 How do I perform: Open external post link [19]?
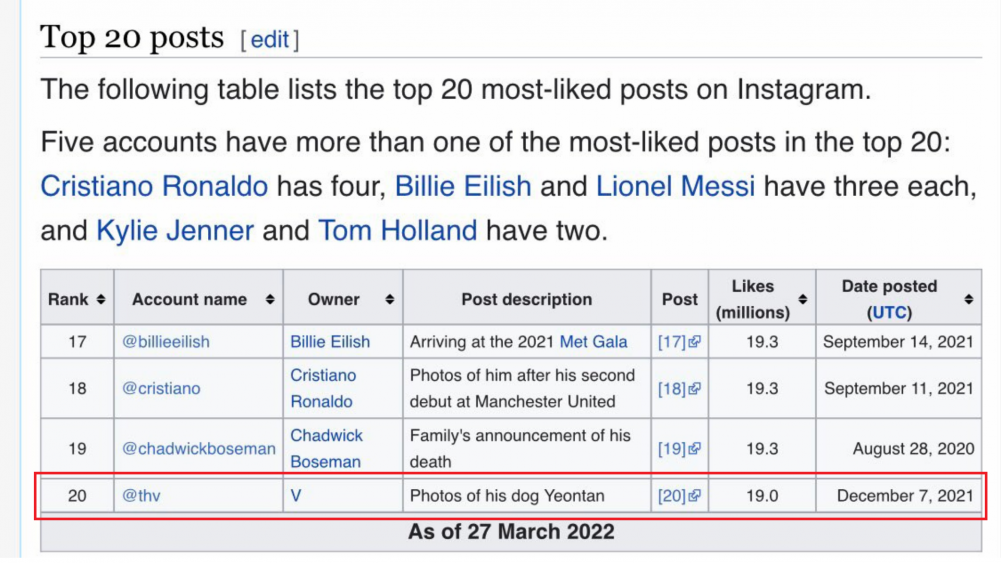point(679,449)
